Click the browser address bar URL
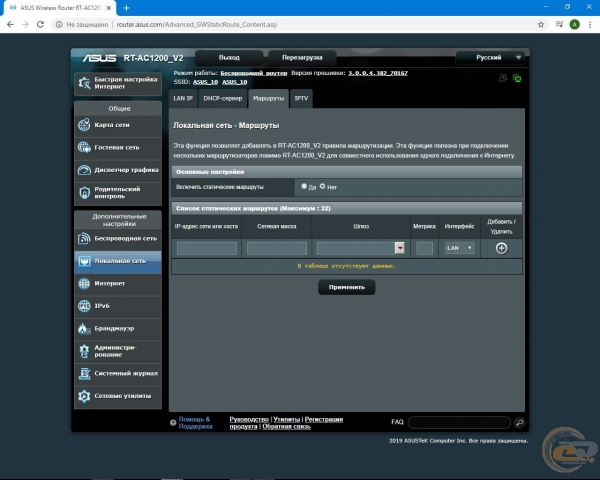This screenshot has height=480, width=600. [197, 24]
